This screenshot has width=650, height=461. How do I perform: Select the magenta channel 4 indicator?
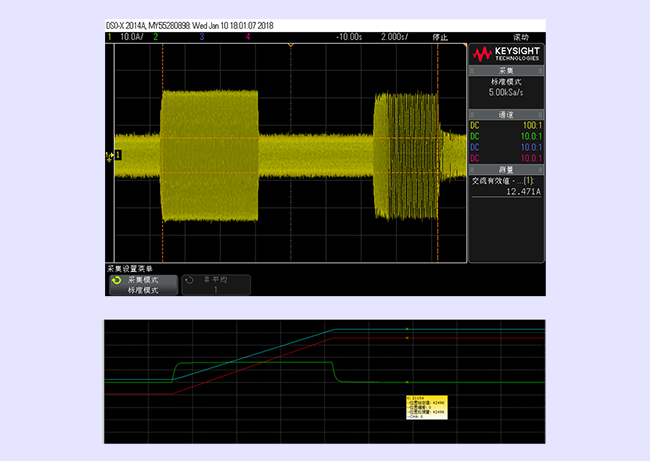point(247,36)
